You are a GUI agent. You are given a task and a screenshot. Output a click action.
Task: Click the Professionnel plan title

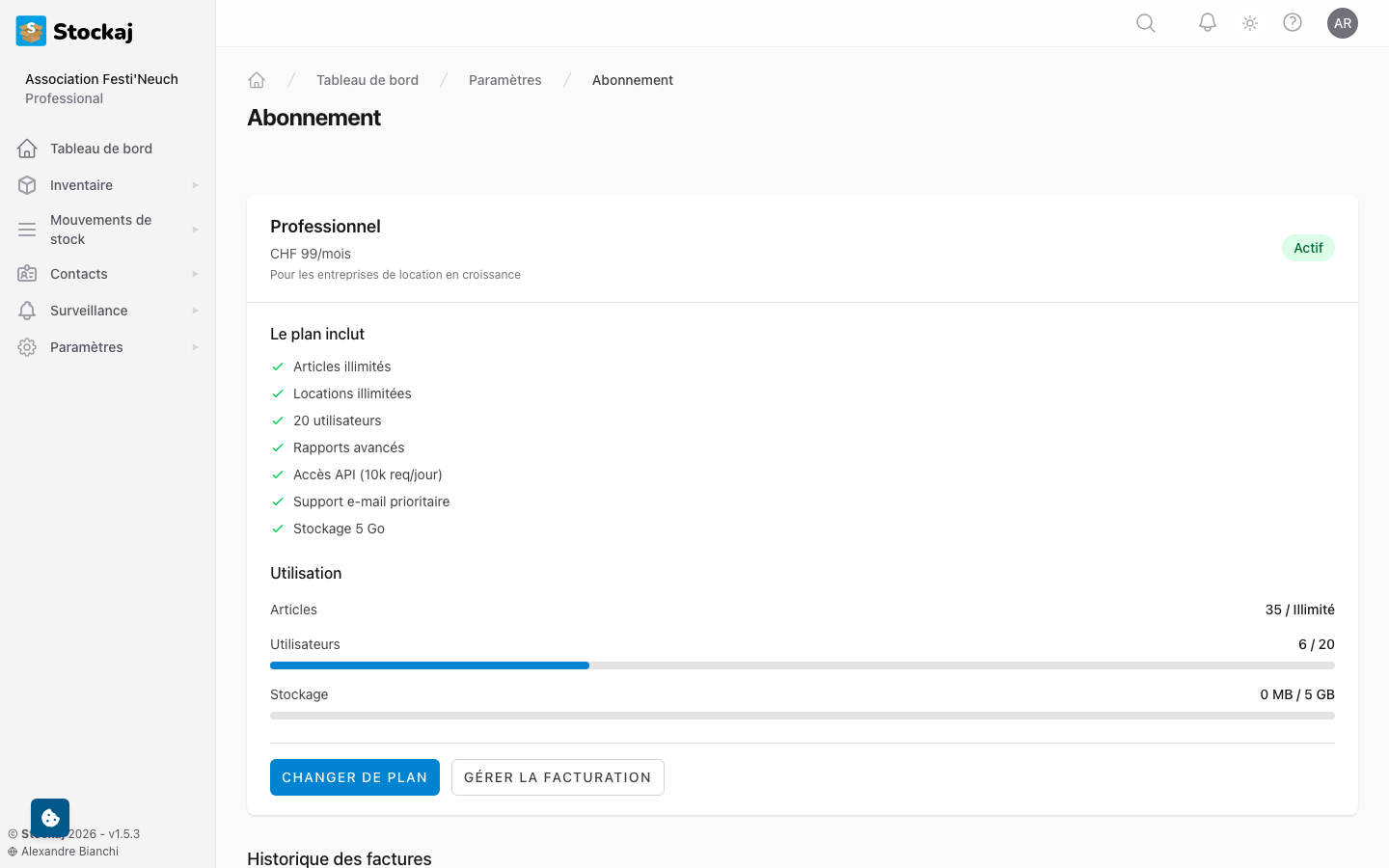click(325, 227)
